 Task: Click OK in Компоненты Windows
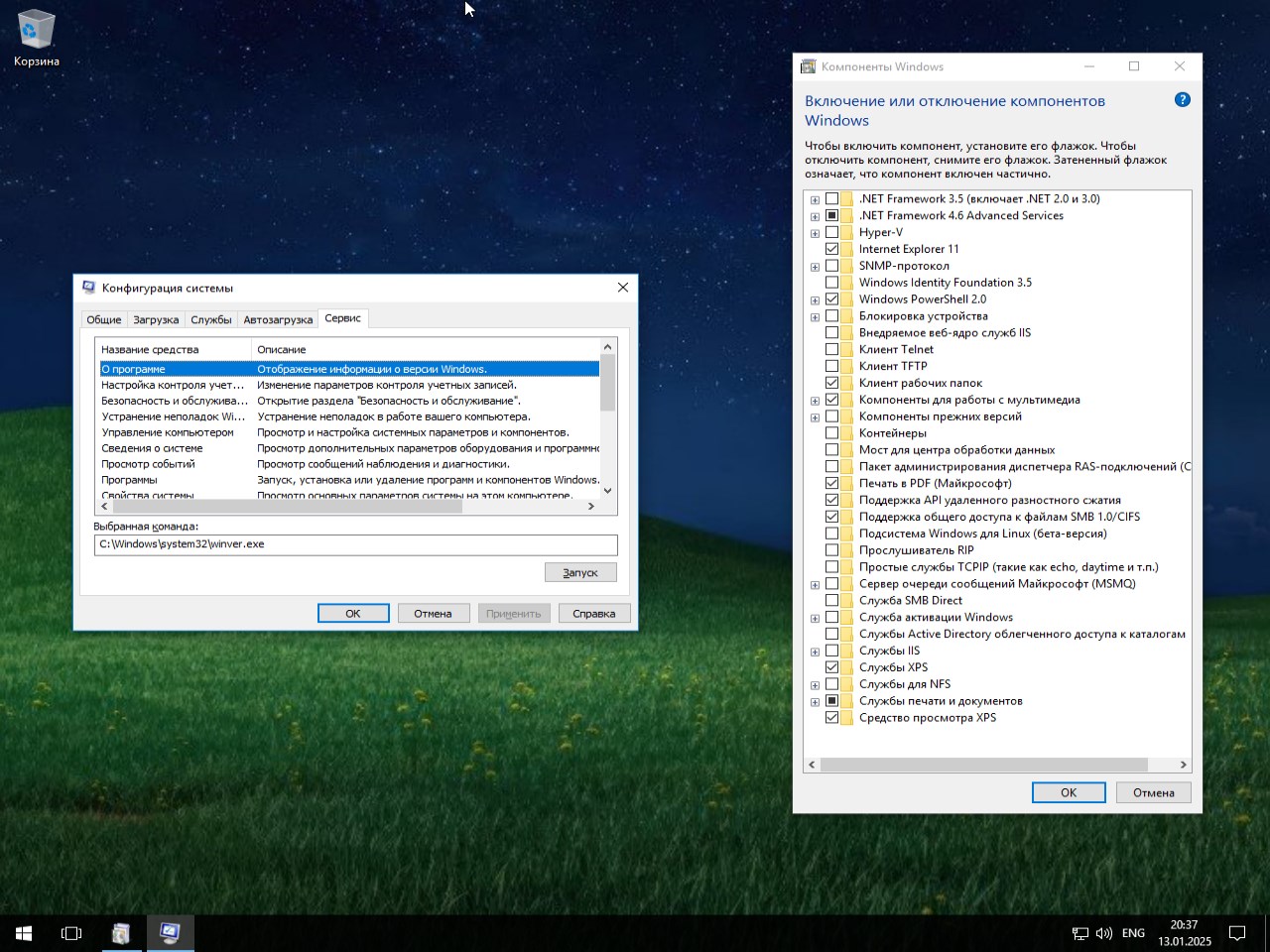[1069, 792]
